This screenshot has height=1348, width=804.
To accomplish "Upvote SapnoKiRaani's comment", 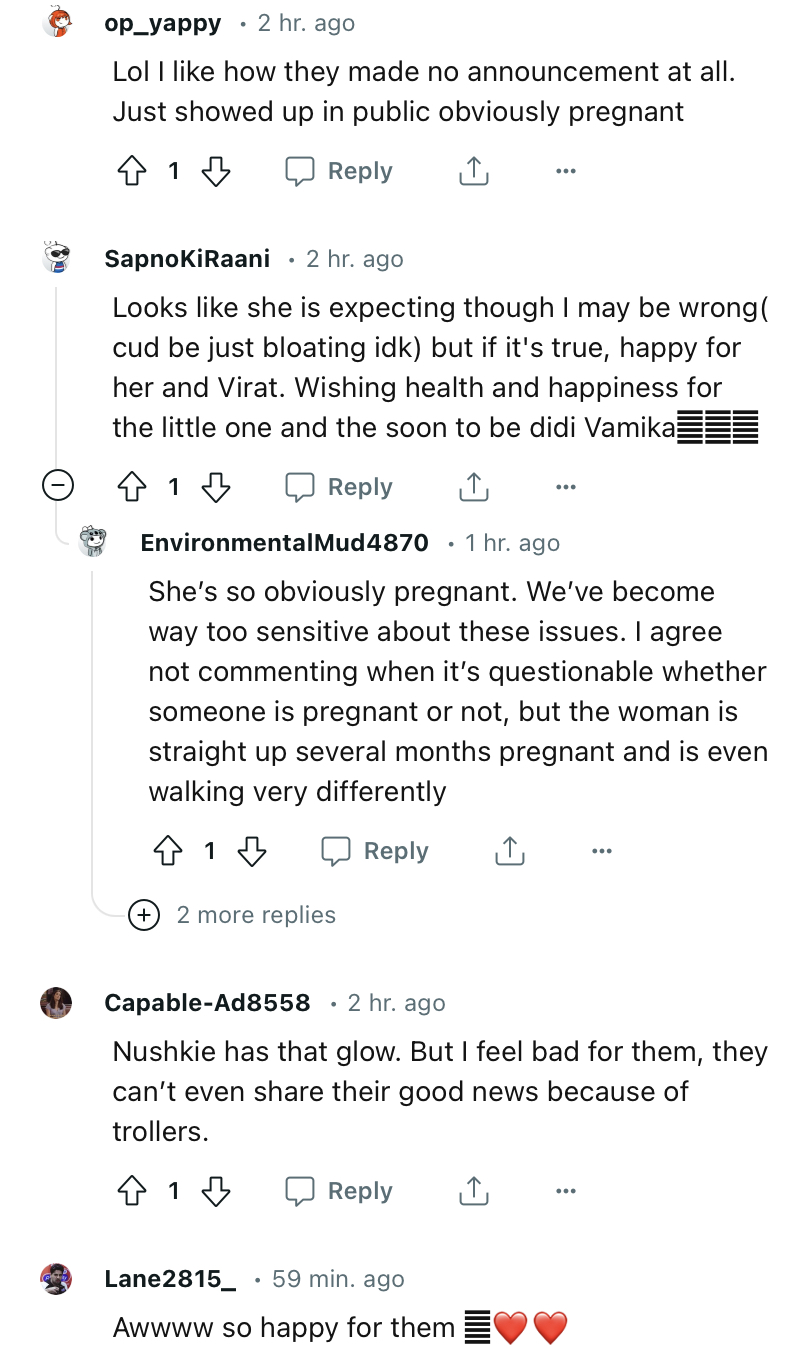I will click(x=132, y=488).
